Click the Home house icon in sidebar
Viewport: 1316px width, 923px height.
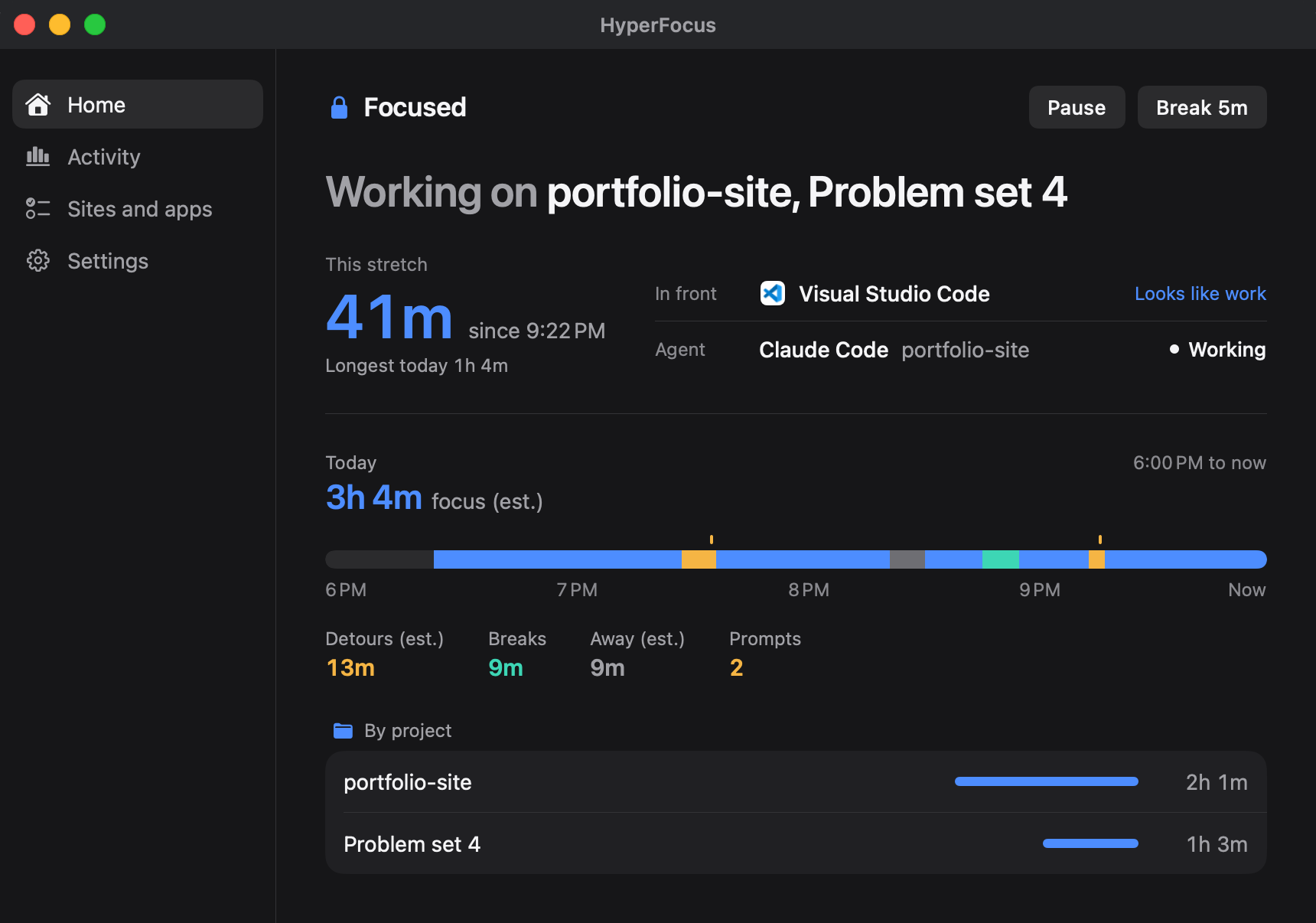(x=37, y=104)
